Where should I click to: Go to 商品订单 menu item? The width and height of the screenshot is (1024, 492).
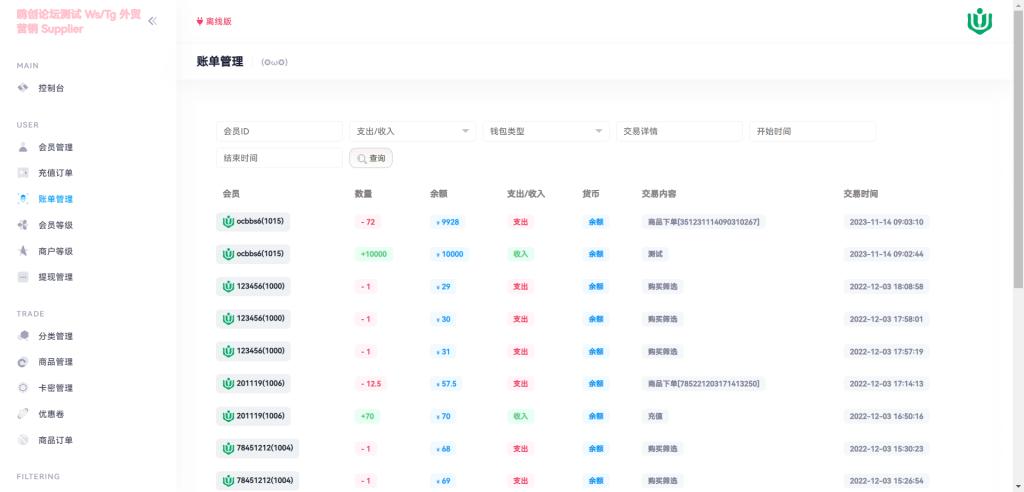56,440
